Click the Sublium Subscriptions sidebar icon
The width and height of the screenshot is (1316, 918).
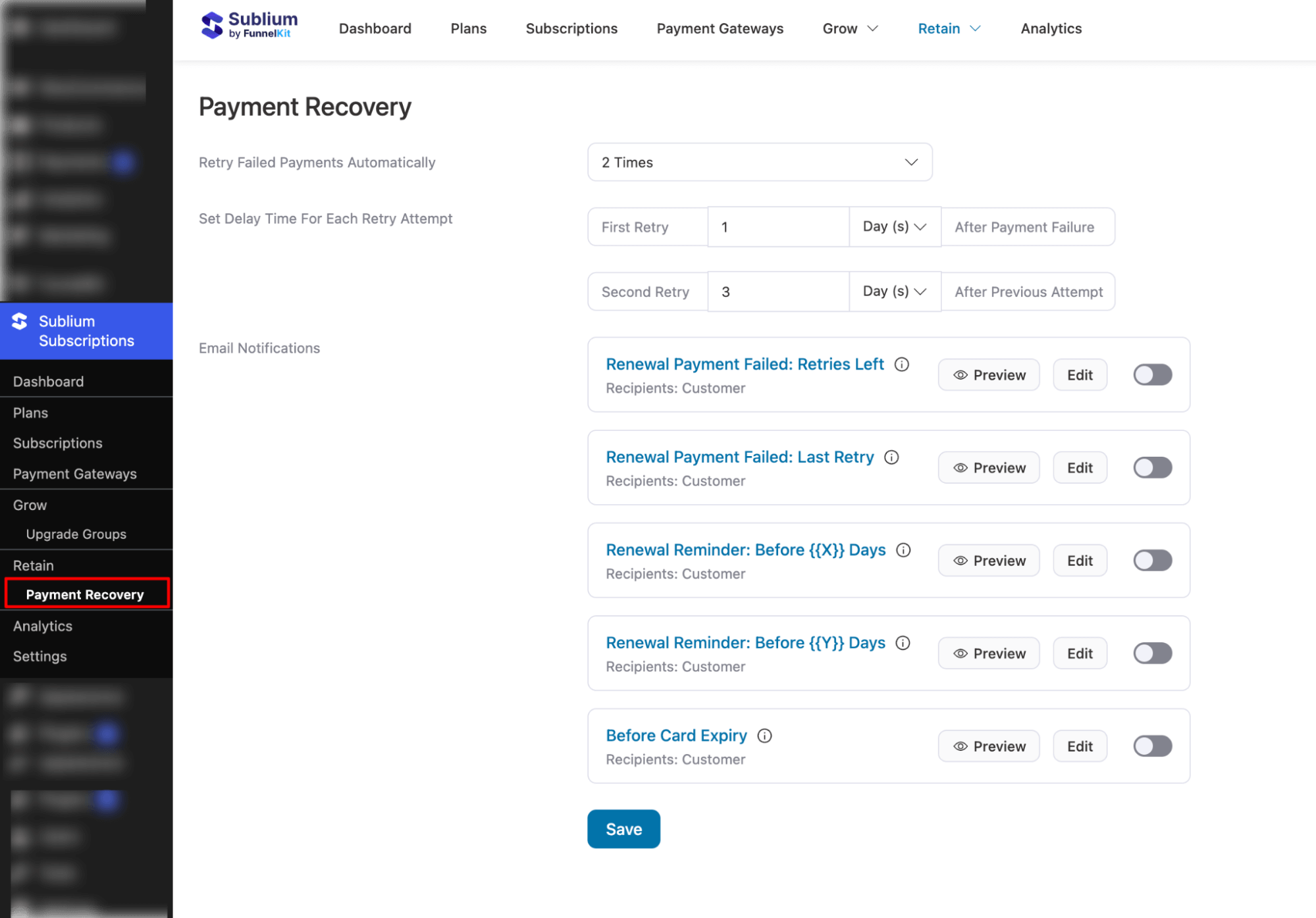click(x=20, y=322)
